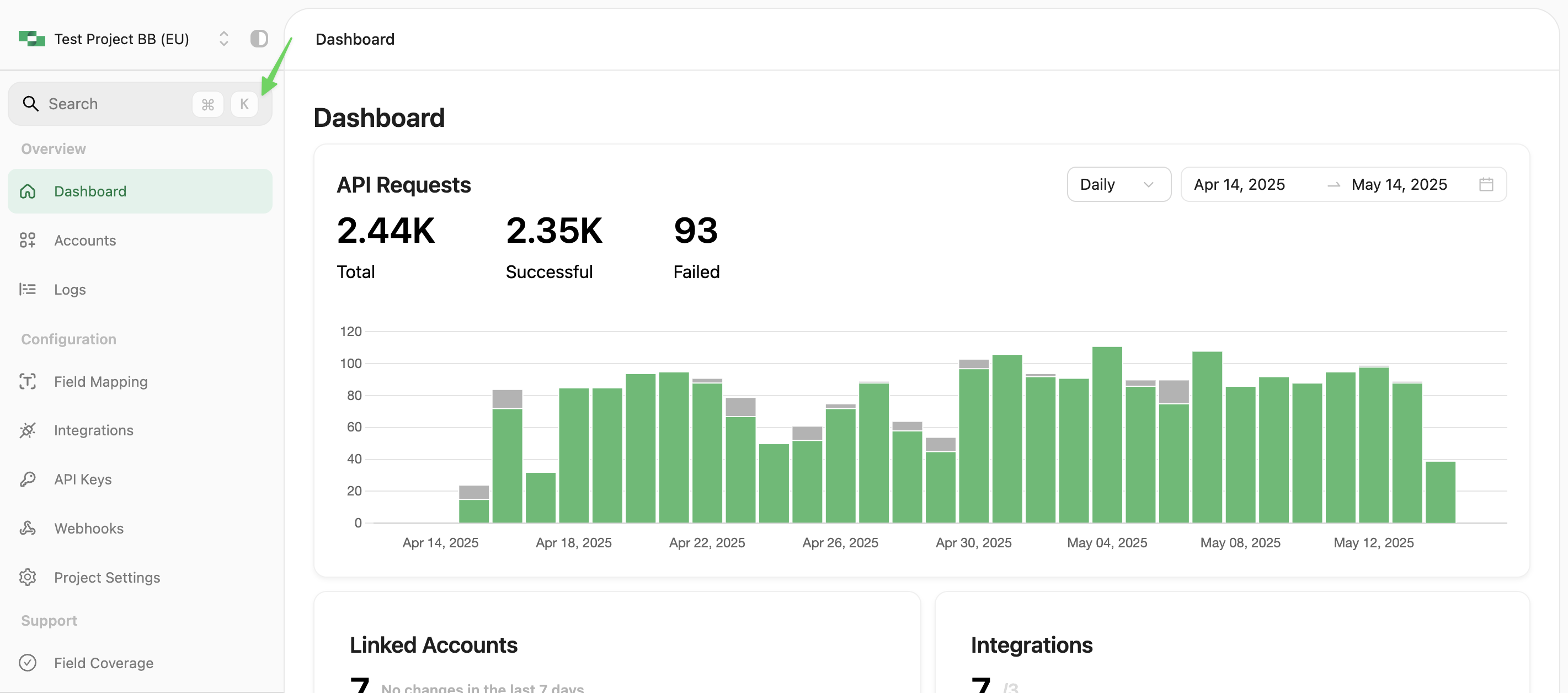Click the Overview section label
Screen dimensions: 1568x693
tap(54, 149)
